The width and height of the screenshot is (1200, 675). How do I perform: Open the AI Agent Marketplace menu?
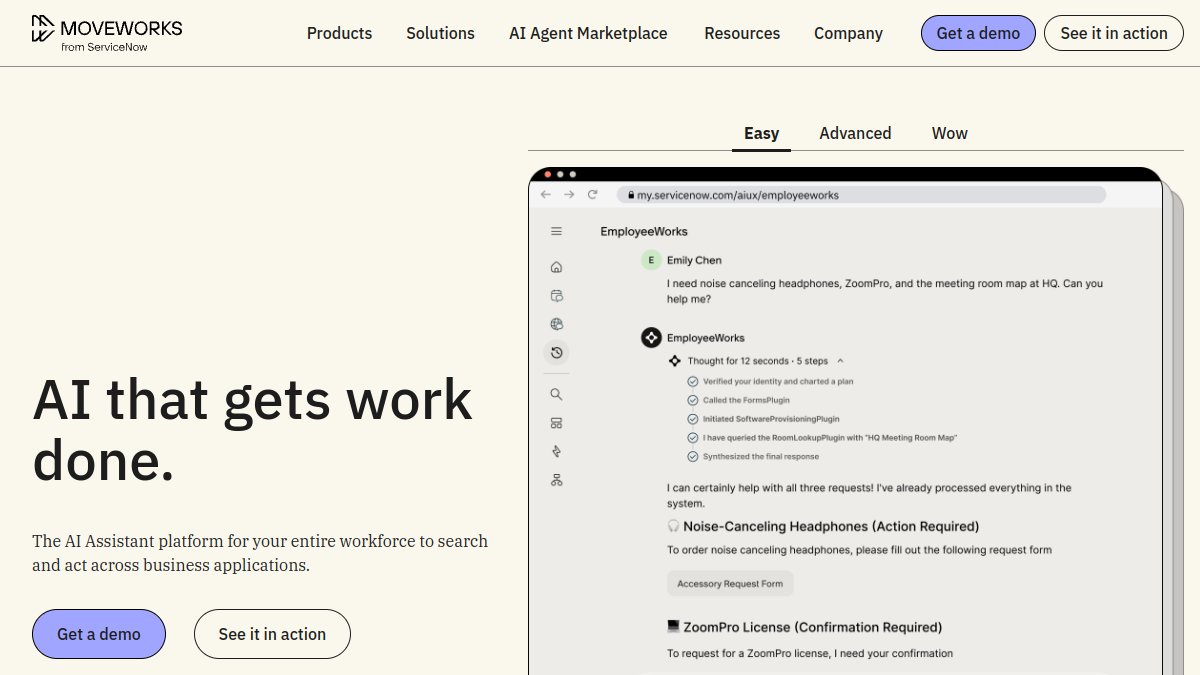tap(588, 33)
